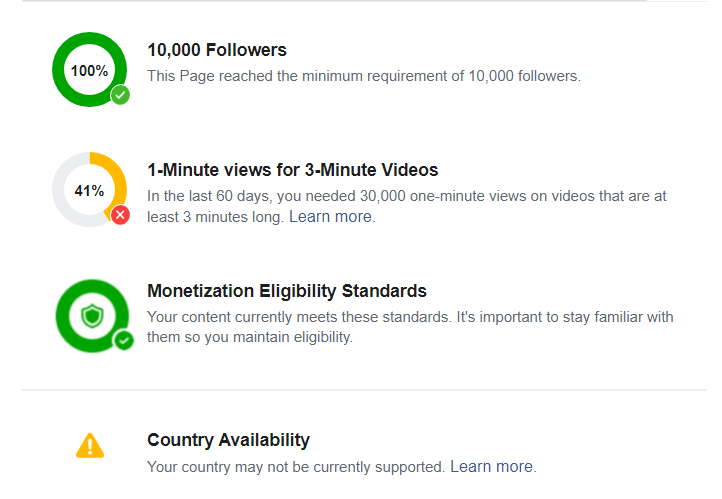Viewport: 722px width, 499px height.
Task: Click the followers minimum requirement description text
Action: [x=364, y=75]
